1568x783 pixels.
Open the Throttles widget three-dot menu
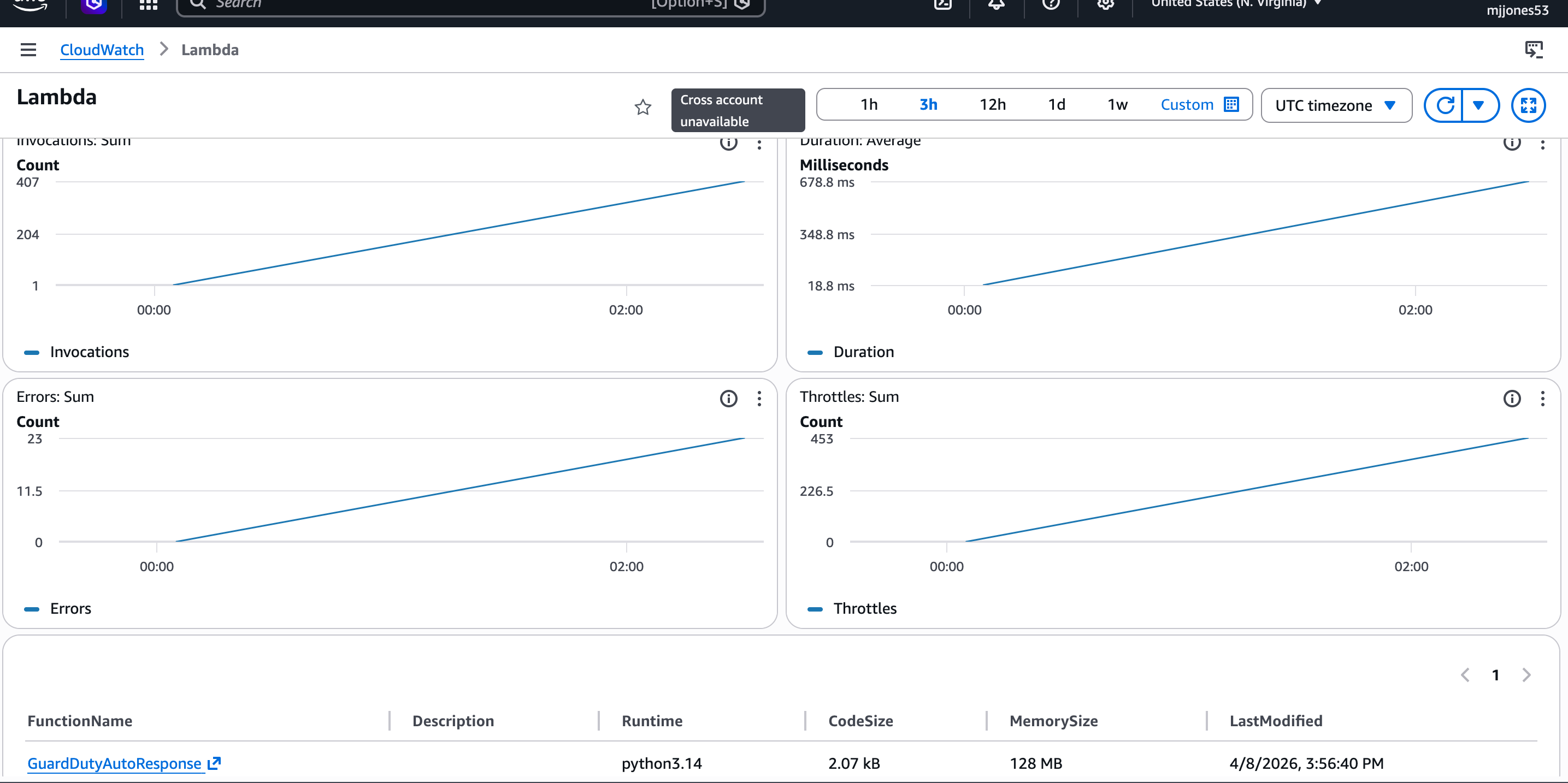coord(1542,399)
